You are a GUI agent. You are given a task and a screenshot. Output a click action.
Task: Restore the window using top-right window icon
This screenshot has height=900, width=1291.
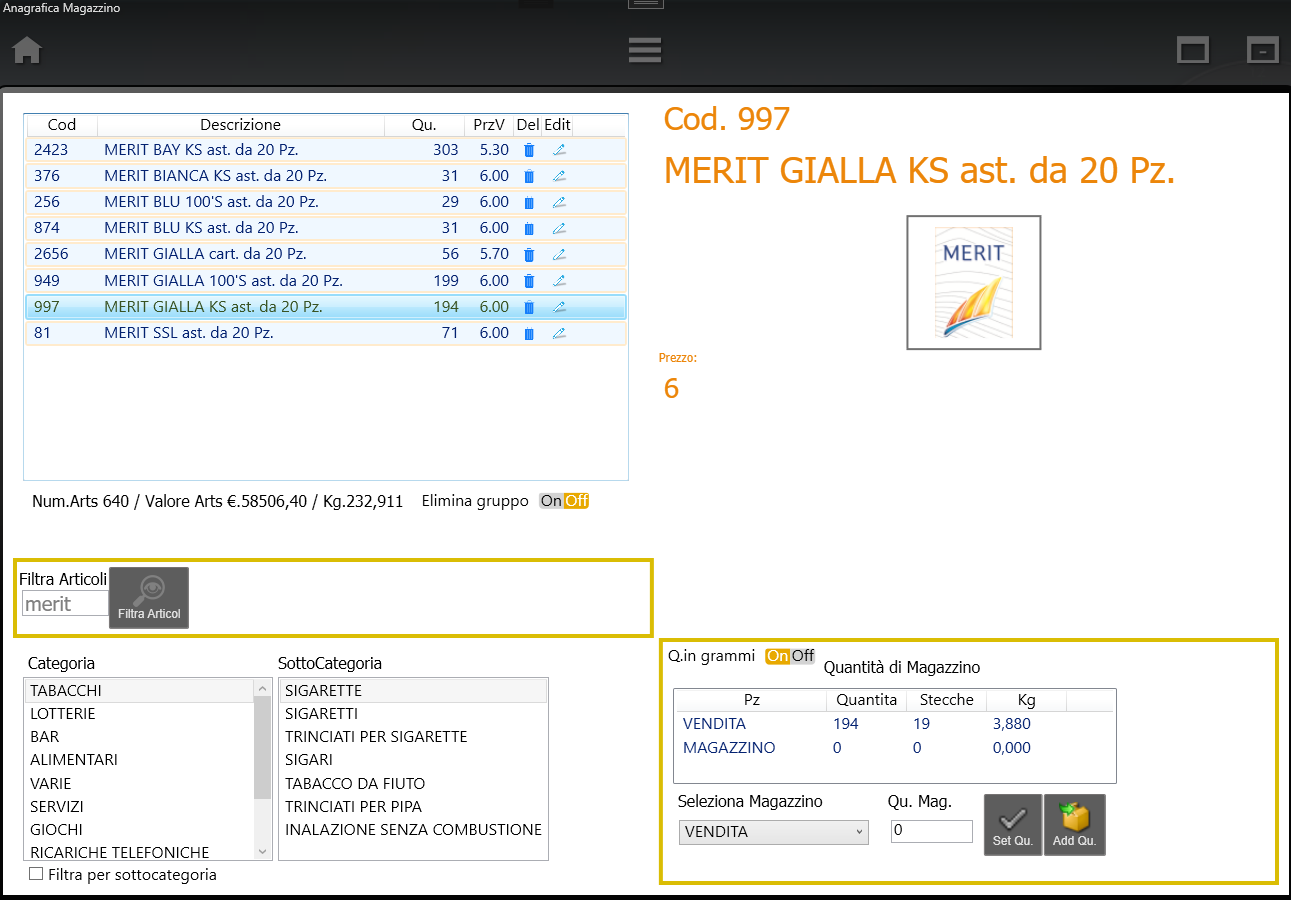pyautogui.click(x=1193, y=50)
